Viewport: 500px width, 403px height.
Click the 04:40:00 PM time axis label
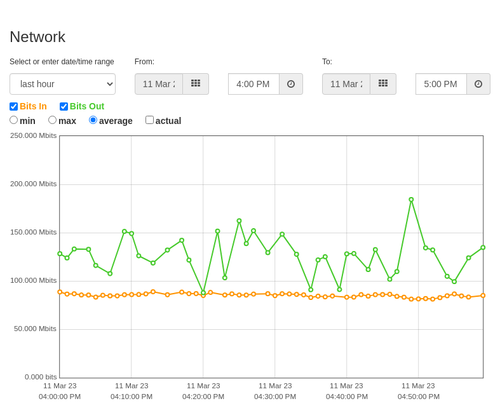347,397
